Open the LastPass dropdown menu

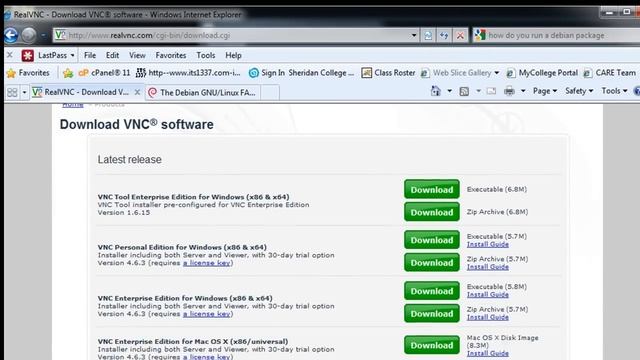click(x=56, y=55)
